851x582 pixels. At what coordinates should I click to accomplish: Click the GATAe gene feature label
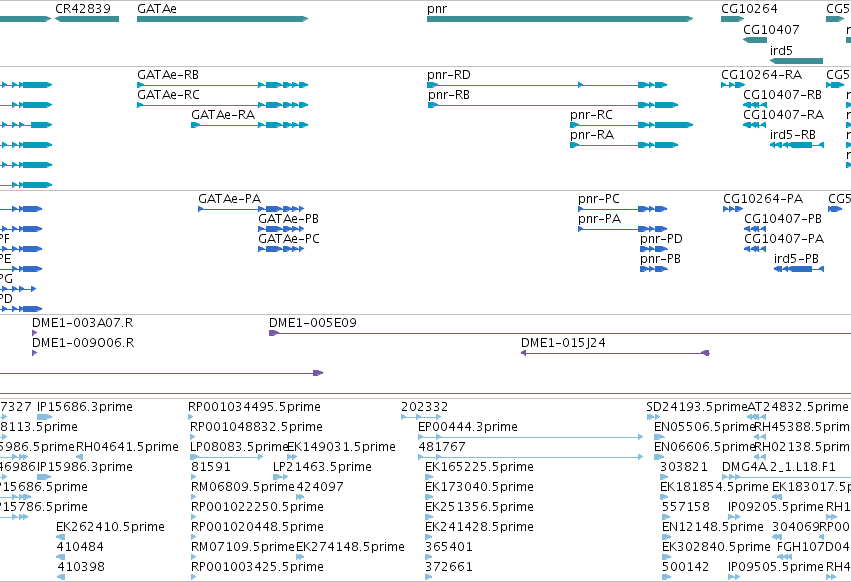(x=157, y=9)
